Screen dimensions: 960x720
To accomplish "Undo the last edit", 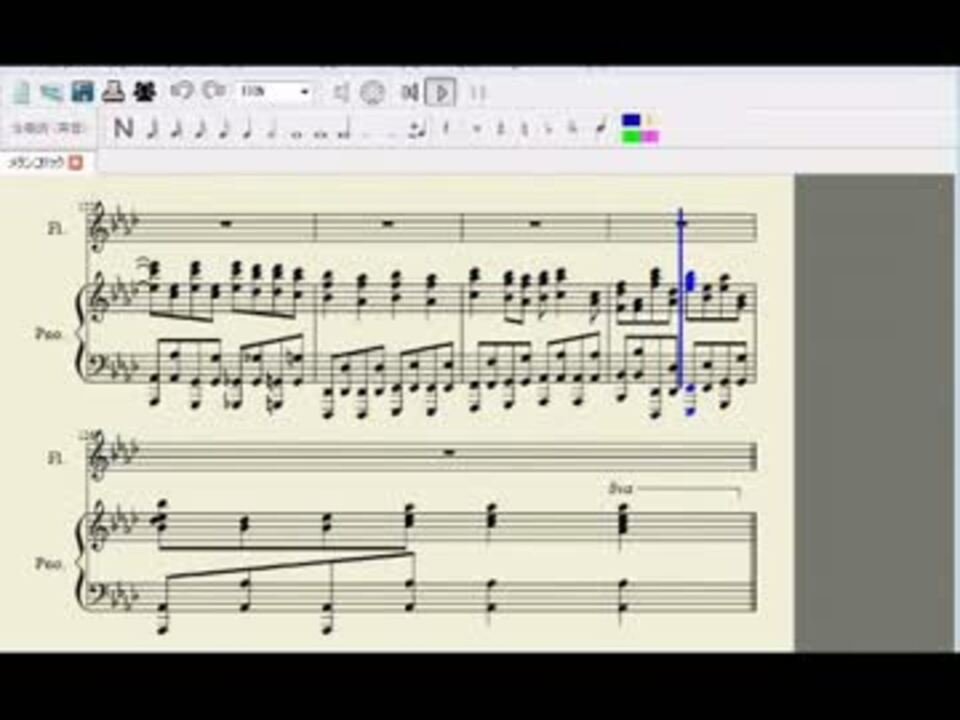I will pos(181,91).
